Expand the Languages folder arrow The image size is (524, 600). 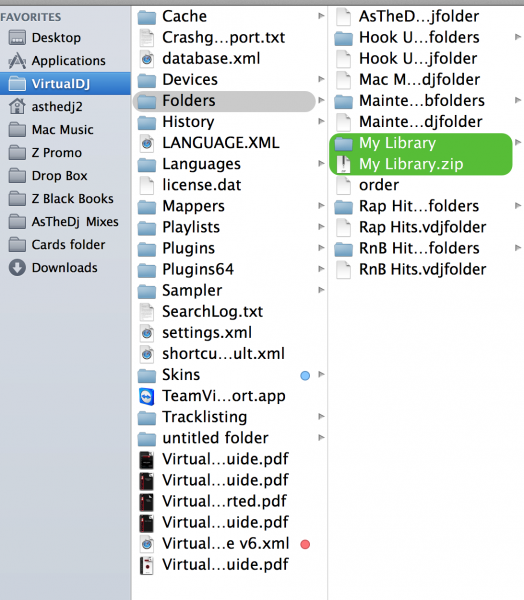point(321,163)
